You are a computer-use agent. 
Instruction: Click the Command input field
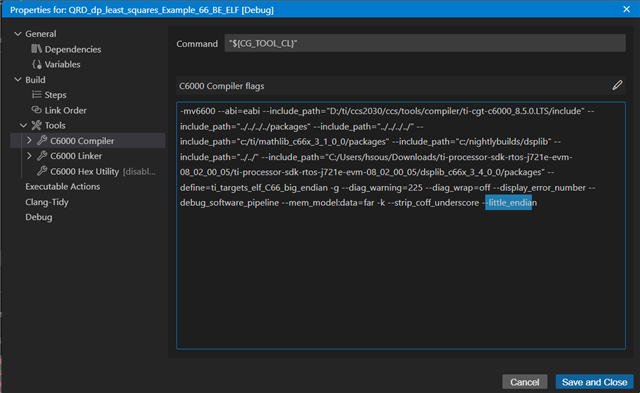click(425, 43)
